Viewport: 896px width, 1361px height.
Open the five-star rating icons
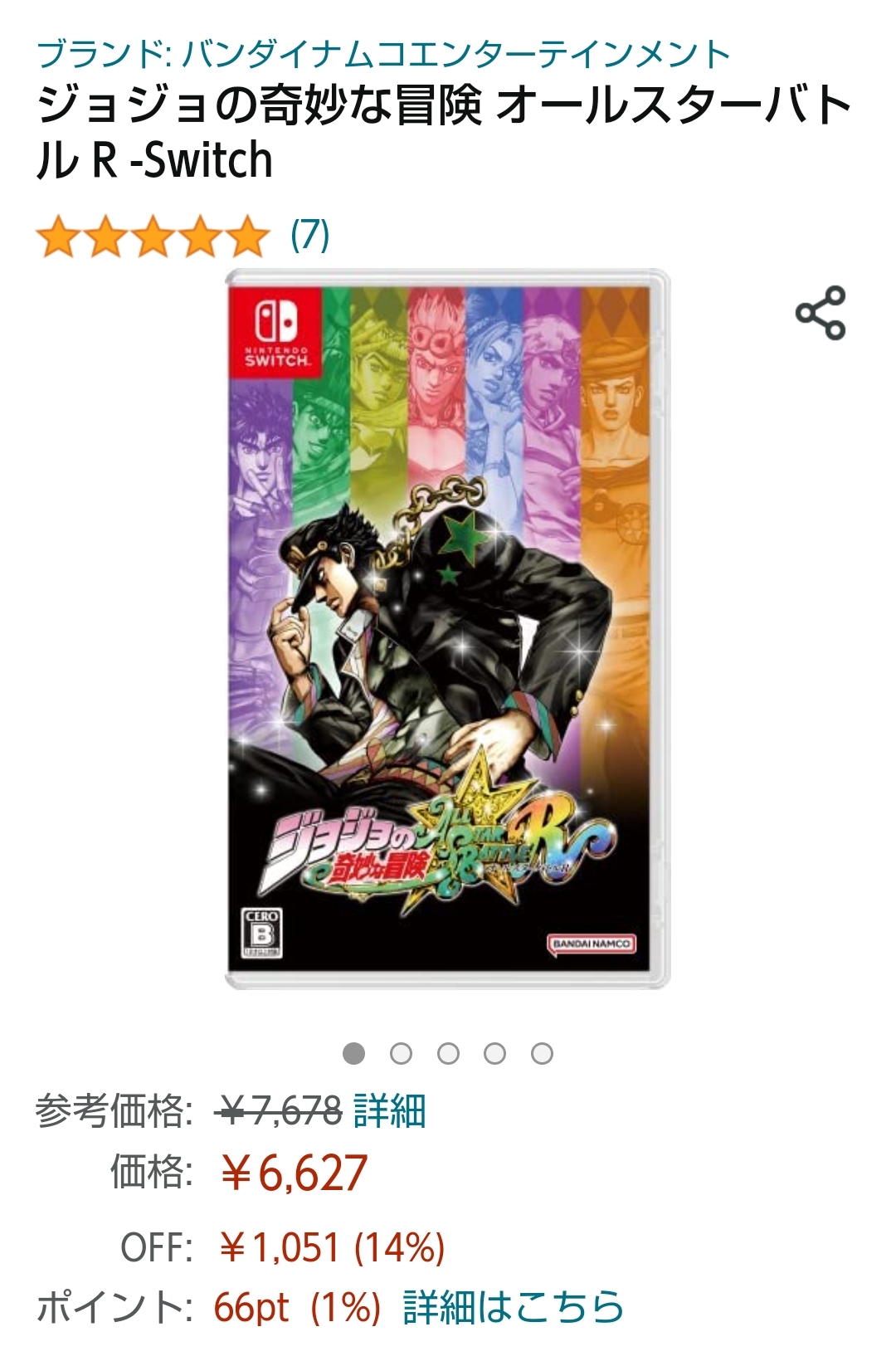[153, 237]
